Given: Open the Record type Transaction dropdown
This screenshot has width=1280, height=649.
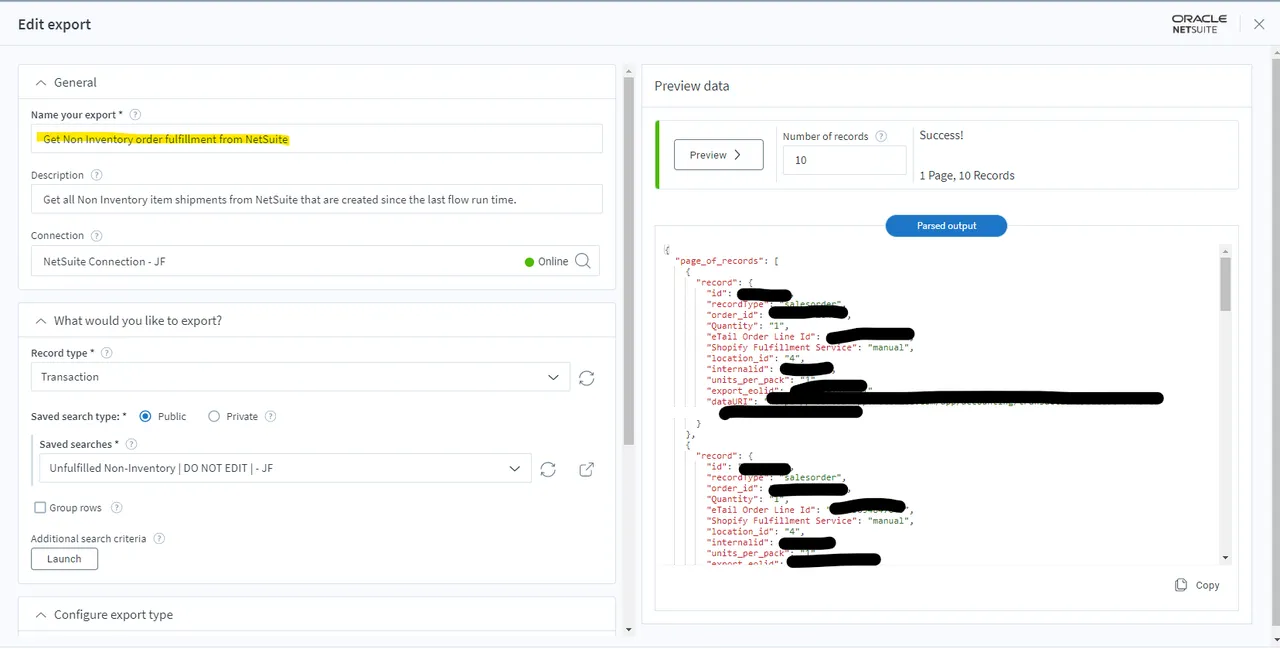Looking at the screenshot, I should 300,377.
